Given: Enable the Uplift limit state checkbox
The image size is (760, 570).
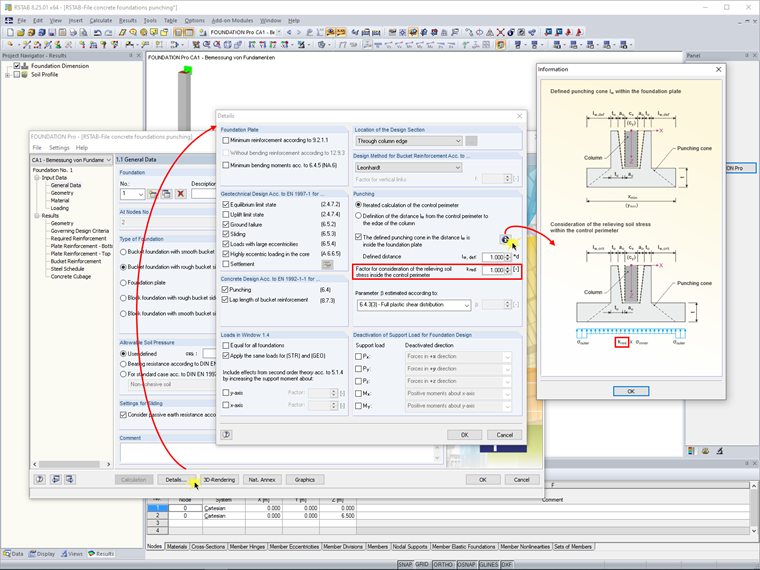Looking at the screenshot, I should click(227, 214).
